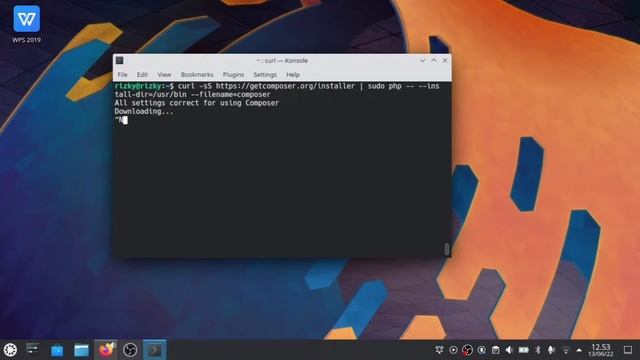This screenshot has height=360, width=640.
Task: Open the Wi-Fi networks tray icon
Action: tap(566, 350)
